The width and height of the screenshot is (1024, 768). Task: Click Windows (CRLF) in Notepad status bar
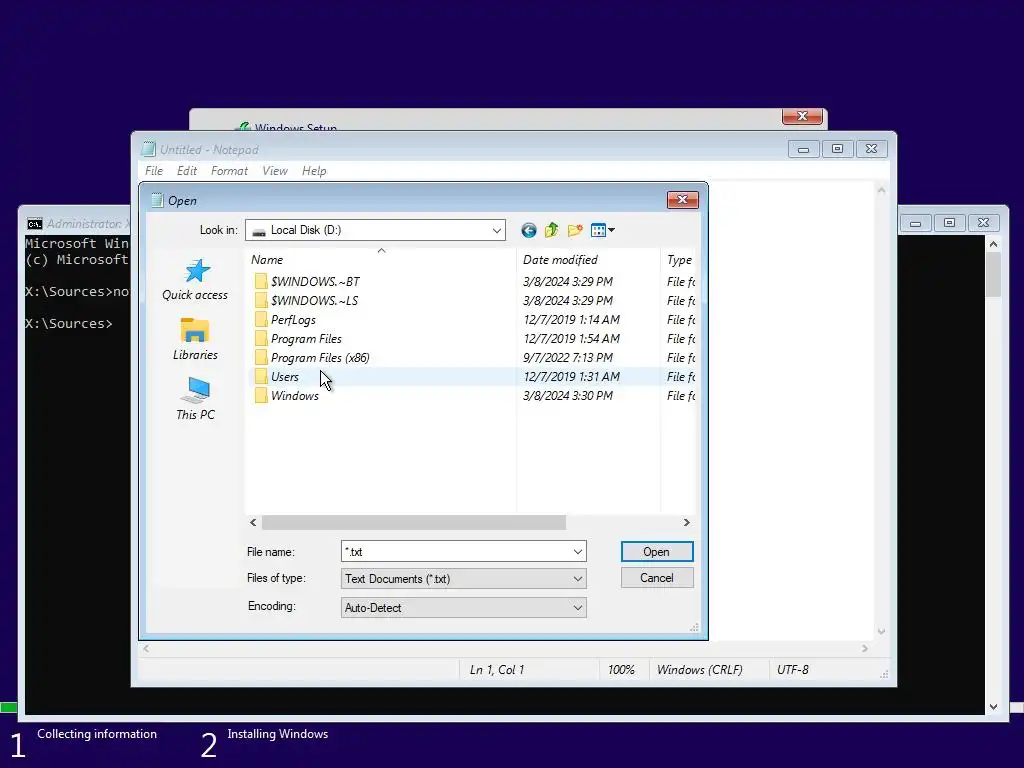coord(699,669)
